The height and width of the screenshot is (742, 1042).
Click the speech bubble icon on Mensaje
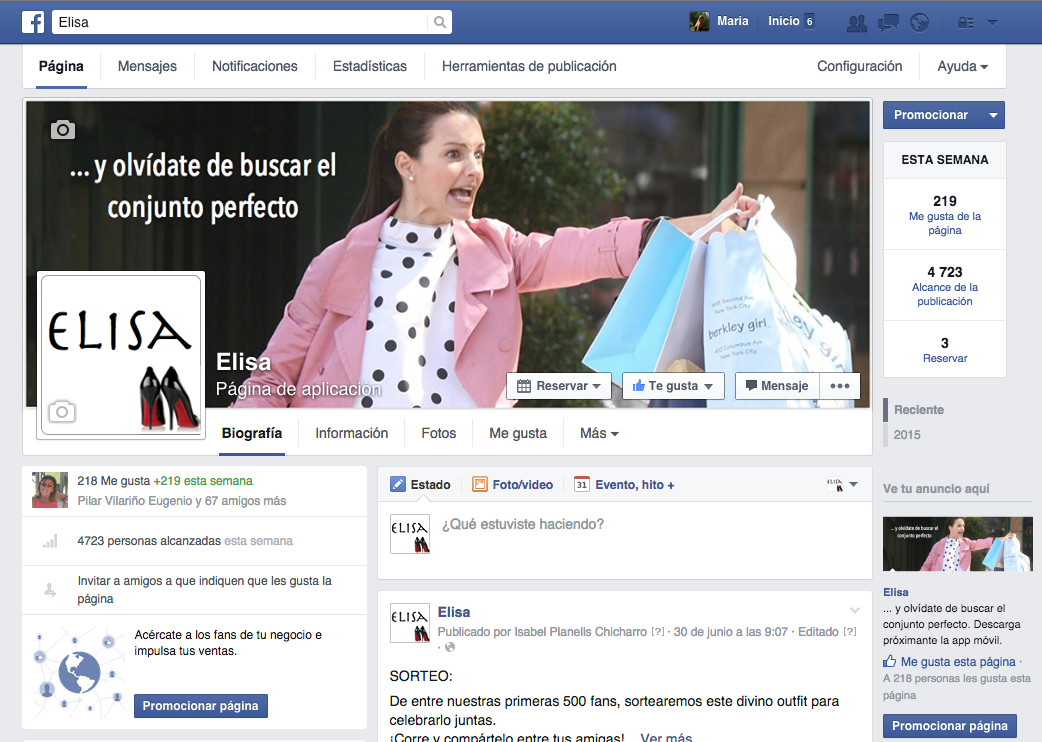pos(751,385)
